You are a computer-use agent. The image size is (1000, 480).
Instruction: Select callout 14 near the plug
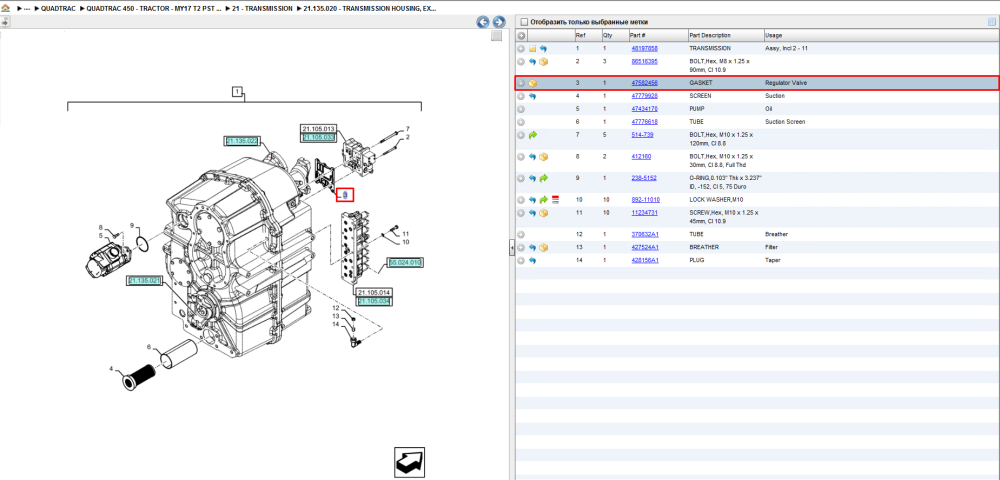point(335,325)
